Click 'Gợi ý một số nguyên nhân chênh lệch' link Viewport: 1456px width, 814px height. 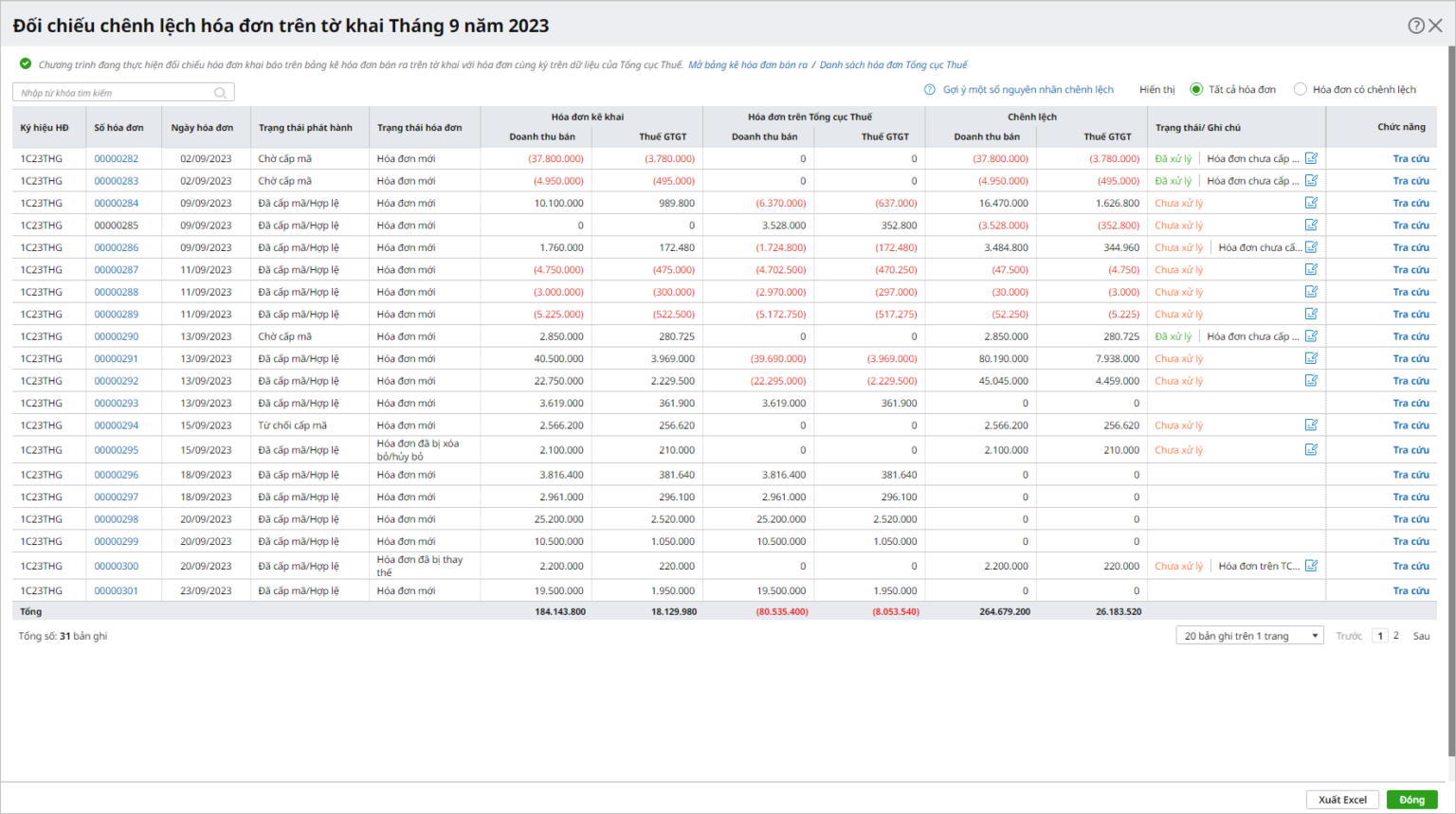1028,90
